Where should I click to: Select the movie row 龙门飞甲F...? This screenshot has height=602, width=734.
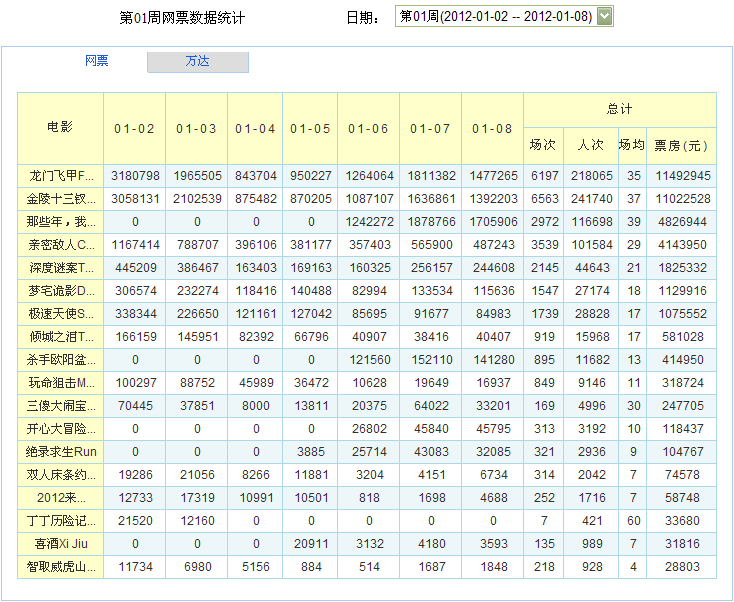[367, 176]
